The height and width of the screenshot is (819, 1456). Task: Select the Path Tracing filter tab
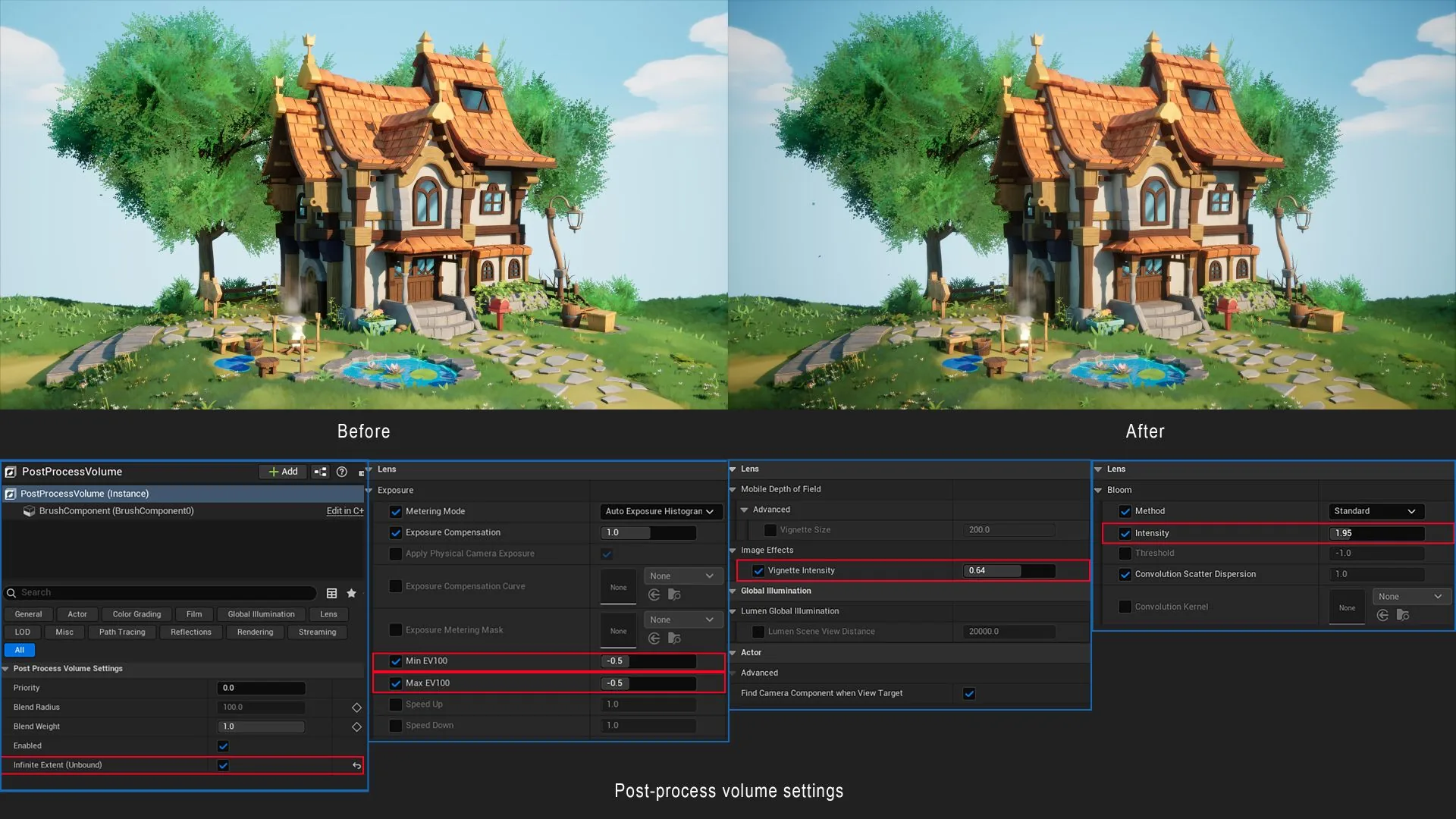pyautogui.click(x=122, y=632)
